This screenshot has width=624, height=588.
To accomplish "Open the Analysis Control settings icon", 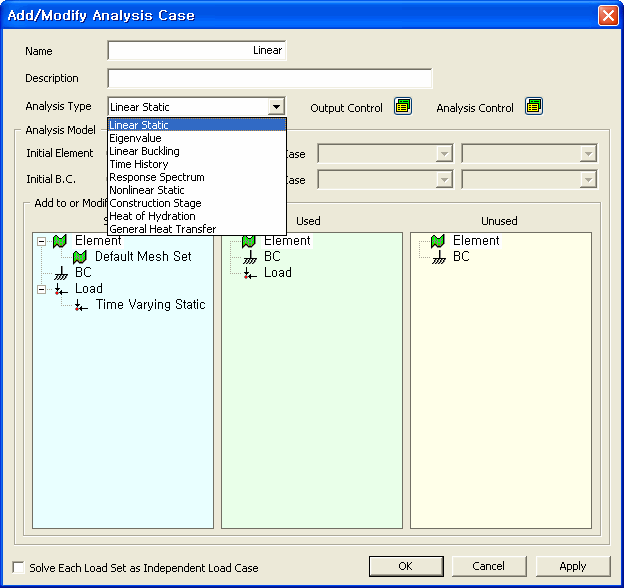I will tap(534, 107).
